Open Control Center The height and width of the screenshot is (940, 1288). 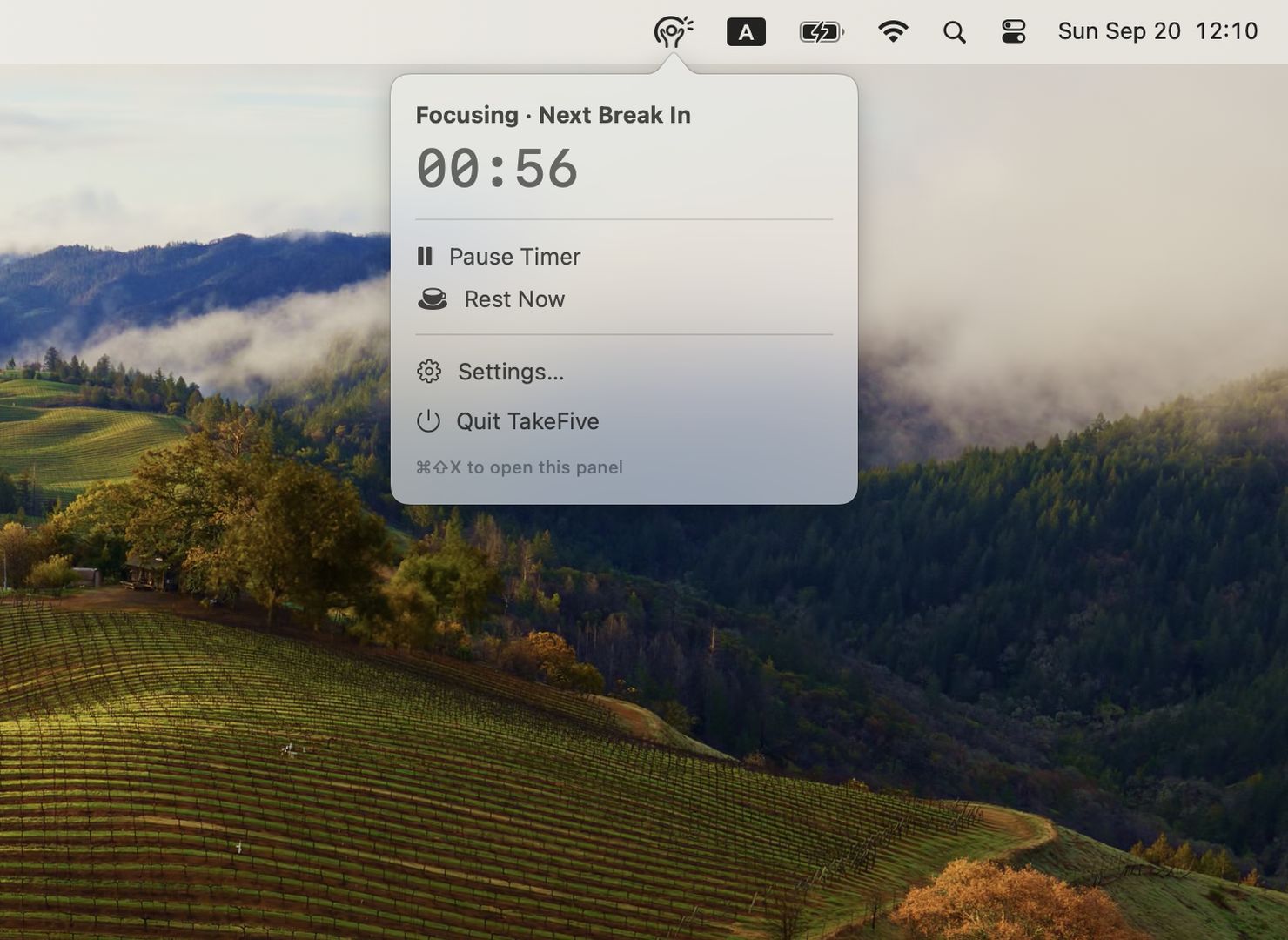click(1014, 32)
